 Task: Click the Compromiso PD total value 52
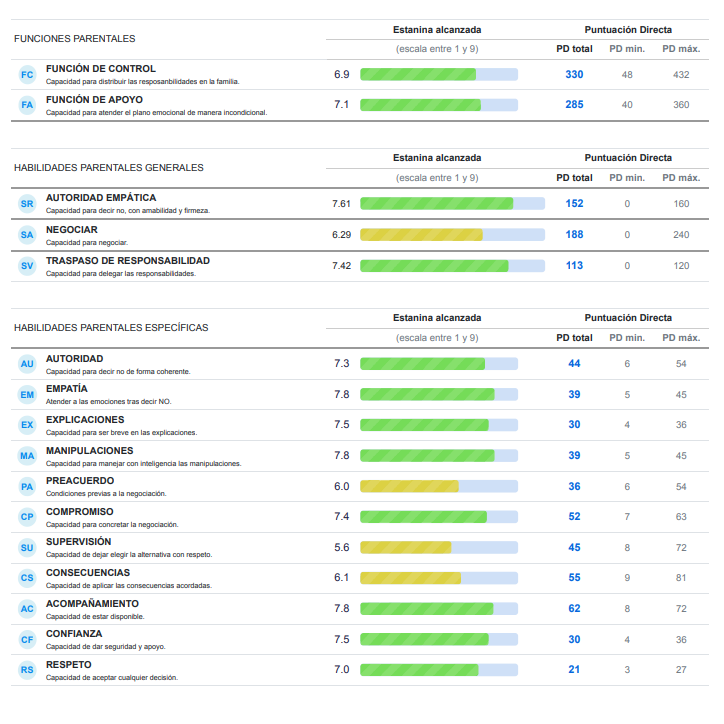click(574, 517)
